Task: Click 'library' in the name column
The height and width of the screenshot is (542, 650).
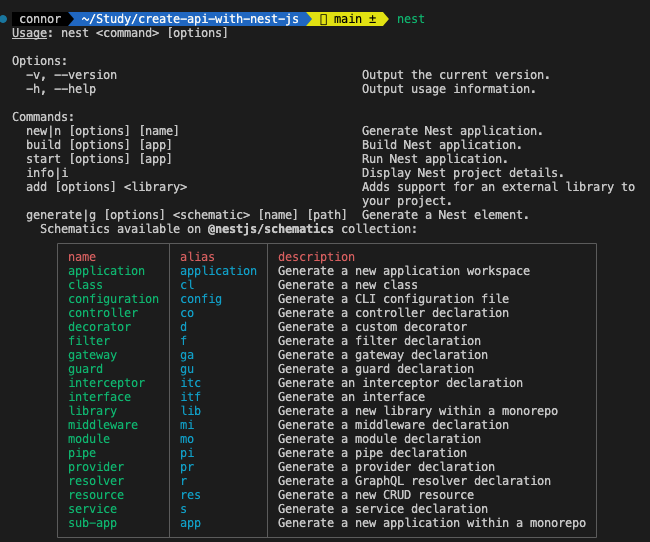Action: click(x=92, y=411)
